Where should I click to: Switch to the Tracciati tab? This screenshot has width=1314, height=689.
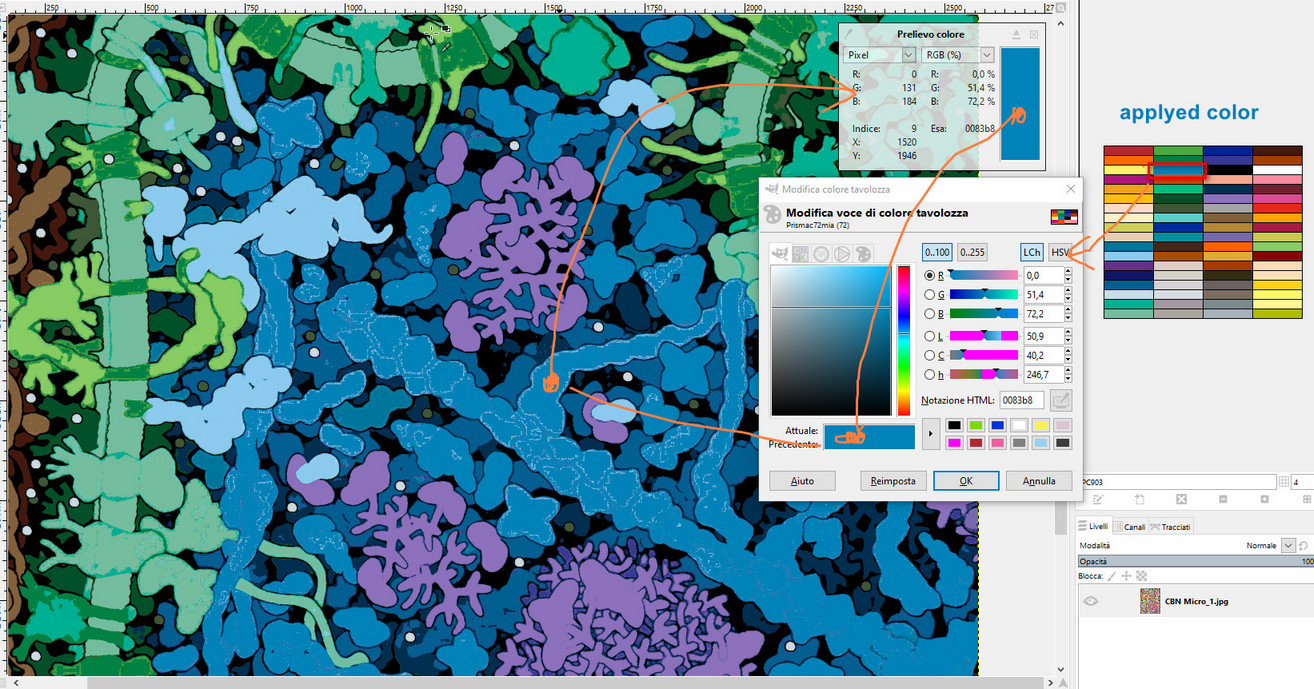tap(1170, 526)
